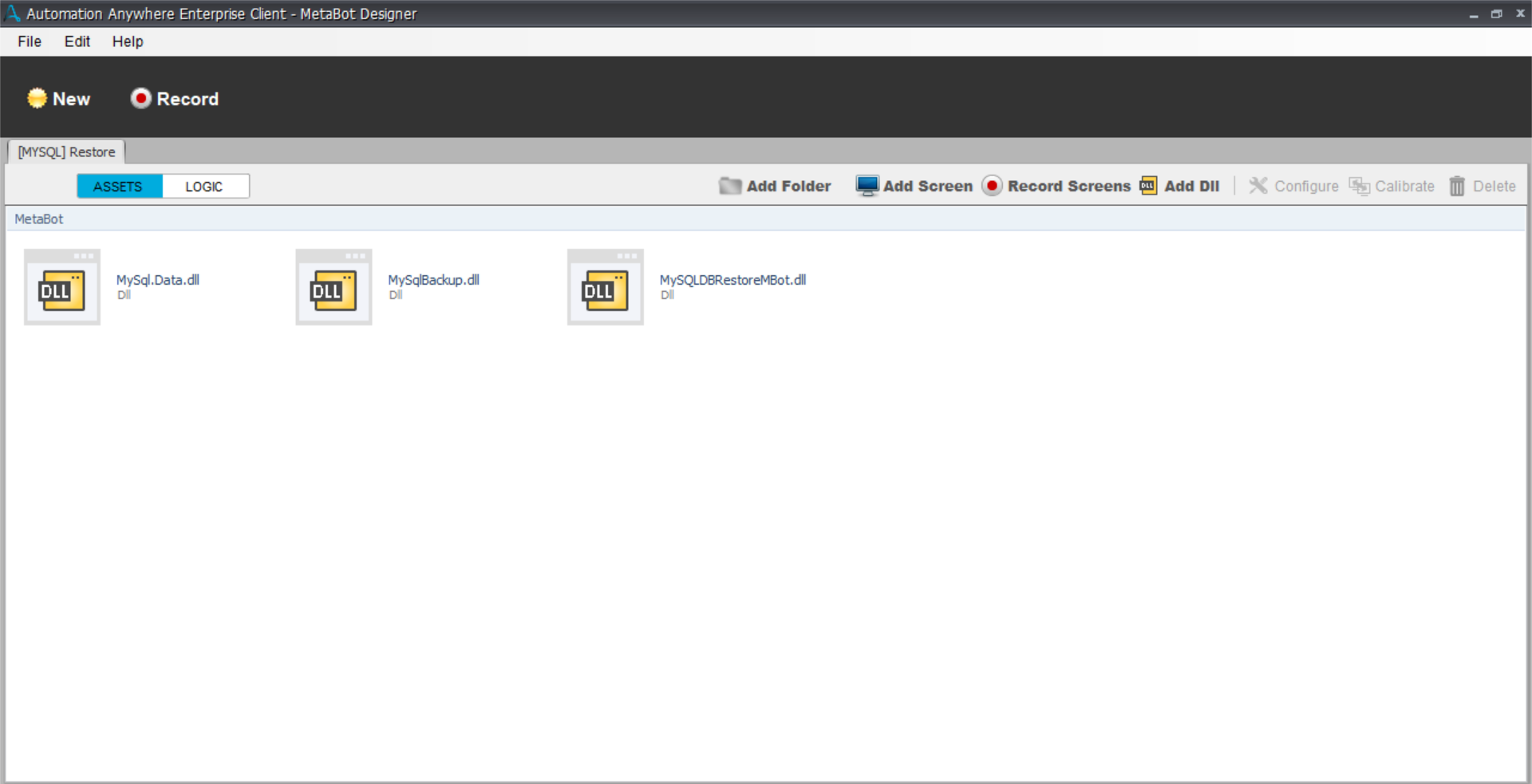Switch to the LOGIC view
Viewport: 1532px width, 784px height.
pyautogui.click(x=205, y=186)
